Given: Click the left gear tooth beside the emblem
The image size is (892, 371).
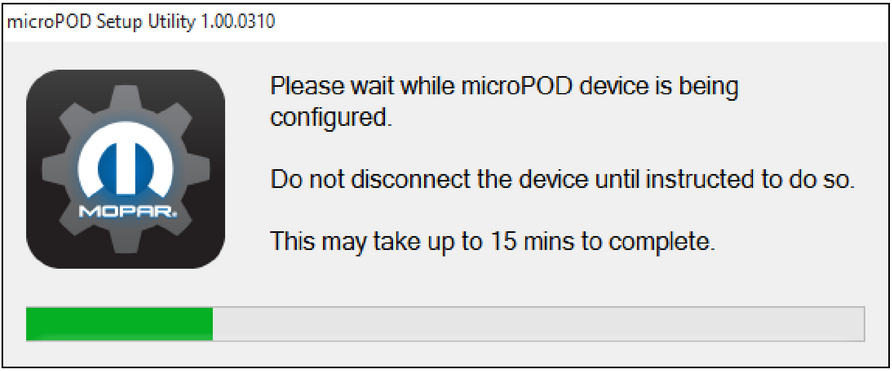Looking at the screenshot, I should coord(52,169).
